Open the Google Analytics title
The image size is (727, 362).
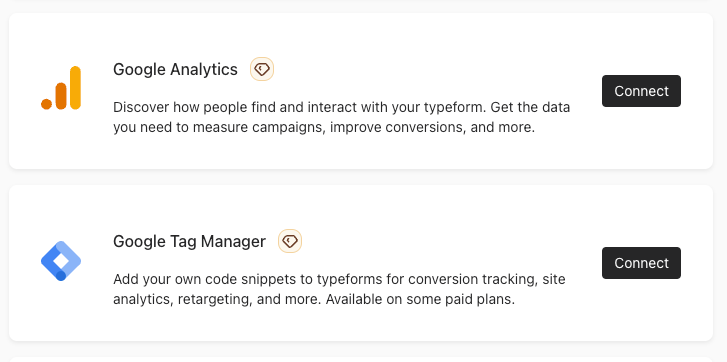click(175, 70)
